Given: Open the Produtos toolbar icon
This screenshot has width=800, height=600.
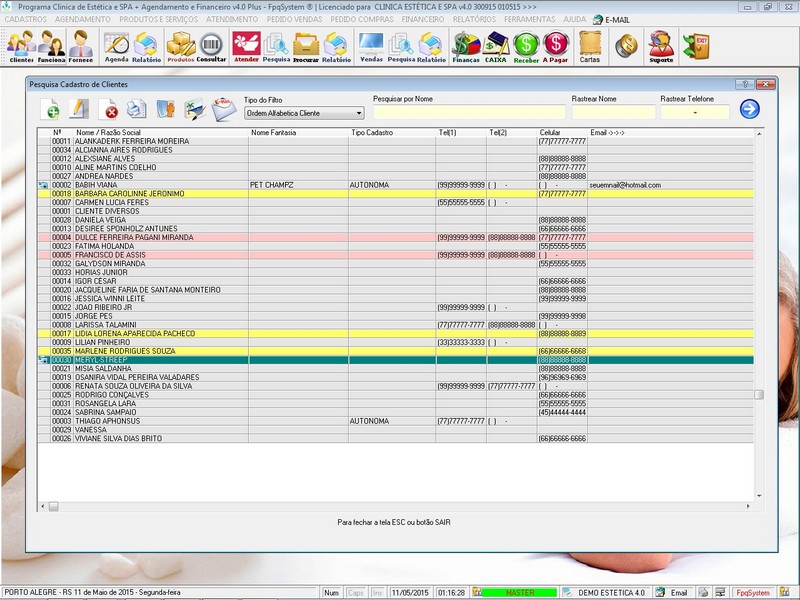Looking at the screenshot, I should point(181,46).
